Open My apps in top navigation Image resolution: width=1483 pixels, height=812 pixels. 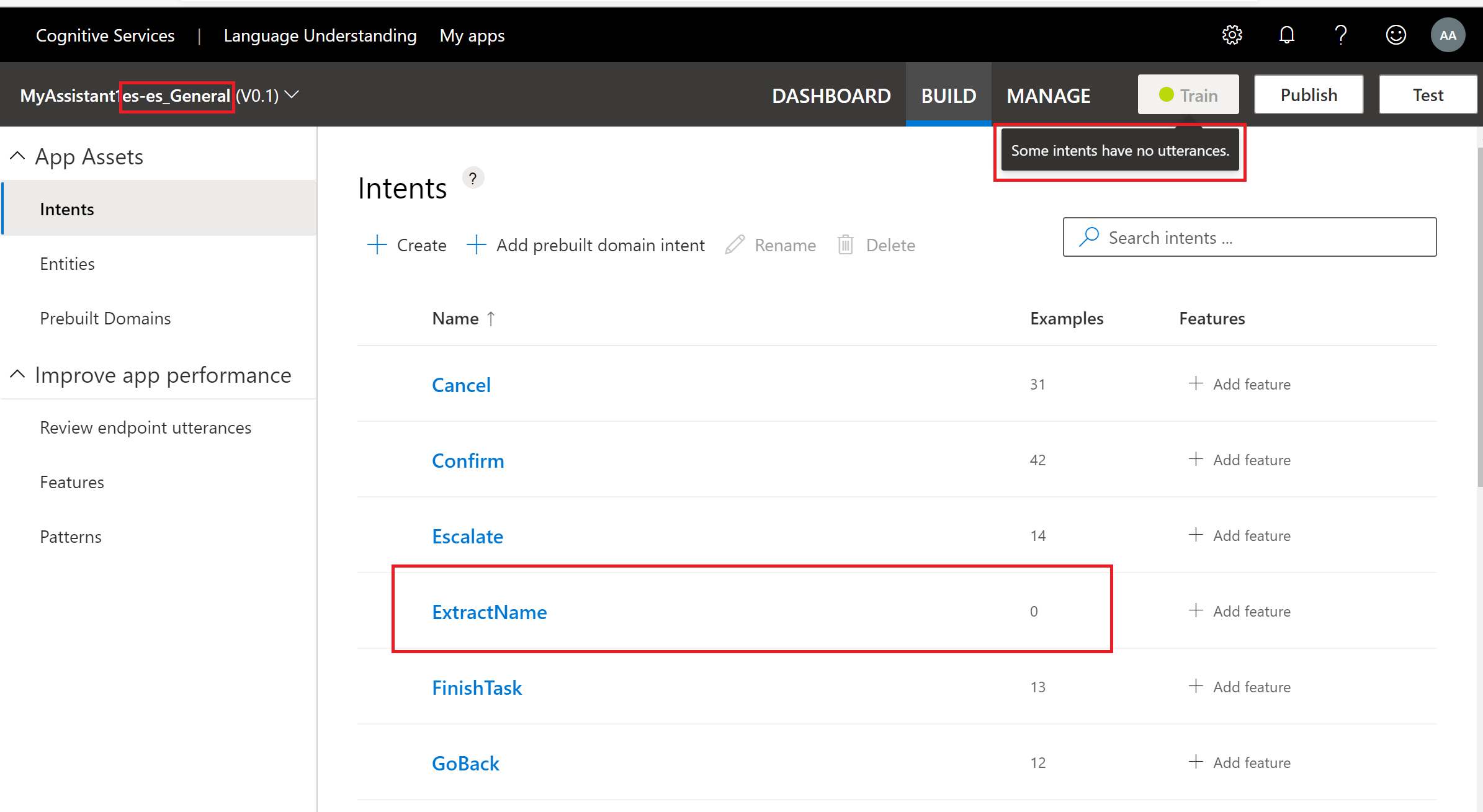click(472, 36)
